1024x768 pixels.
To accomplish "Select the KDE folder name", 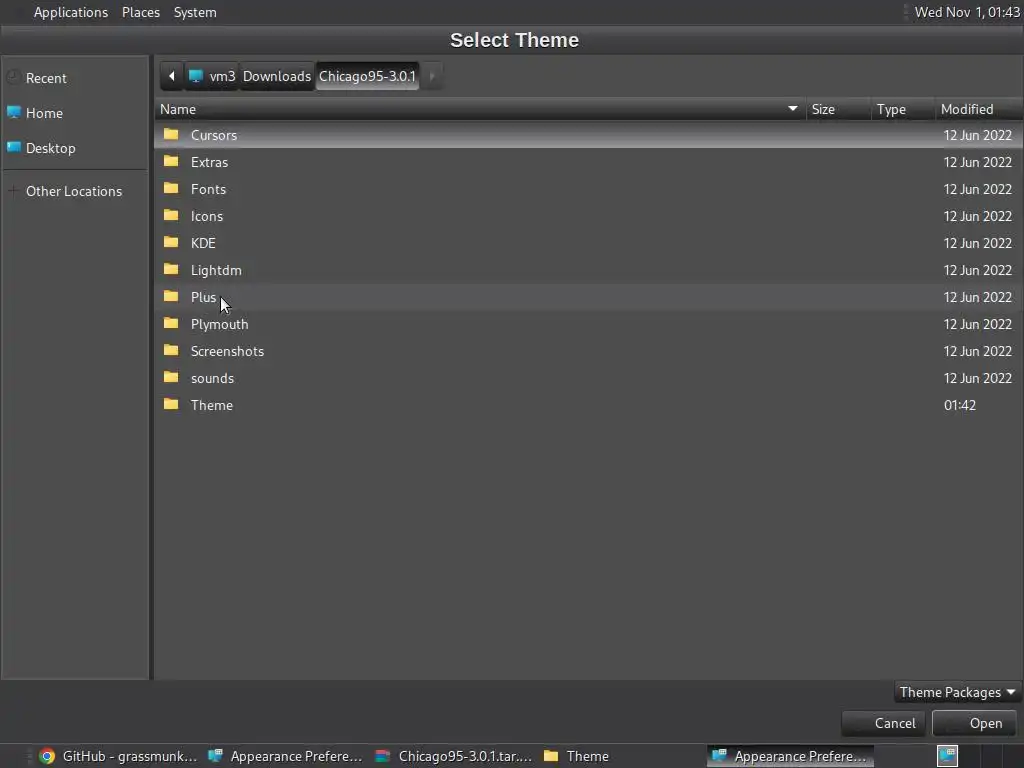I will [x=203, y=243].
